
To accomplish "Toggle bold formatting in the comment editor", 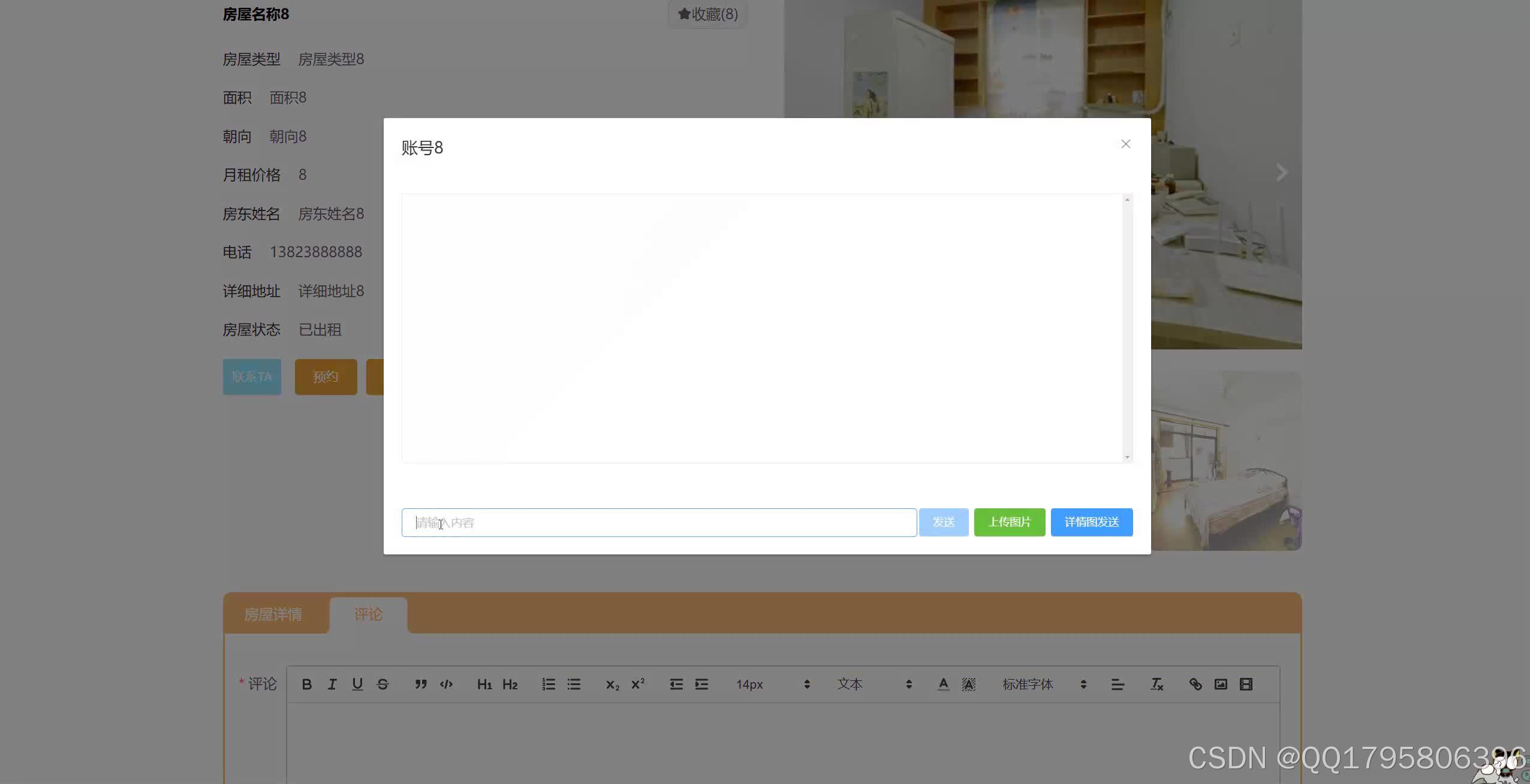I will pos(307,684).
